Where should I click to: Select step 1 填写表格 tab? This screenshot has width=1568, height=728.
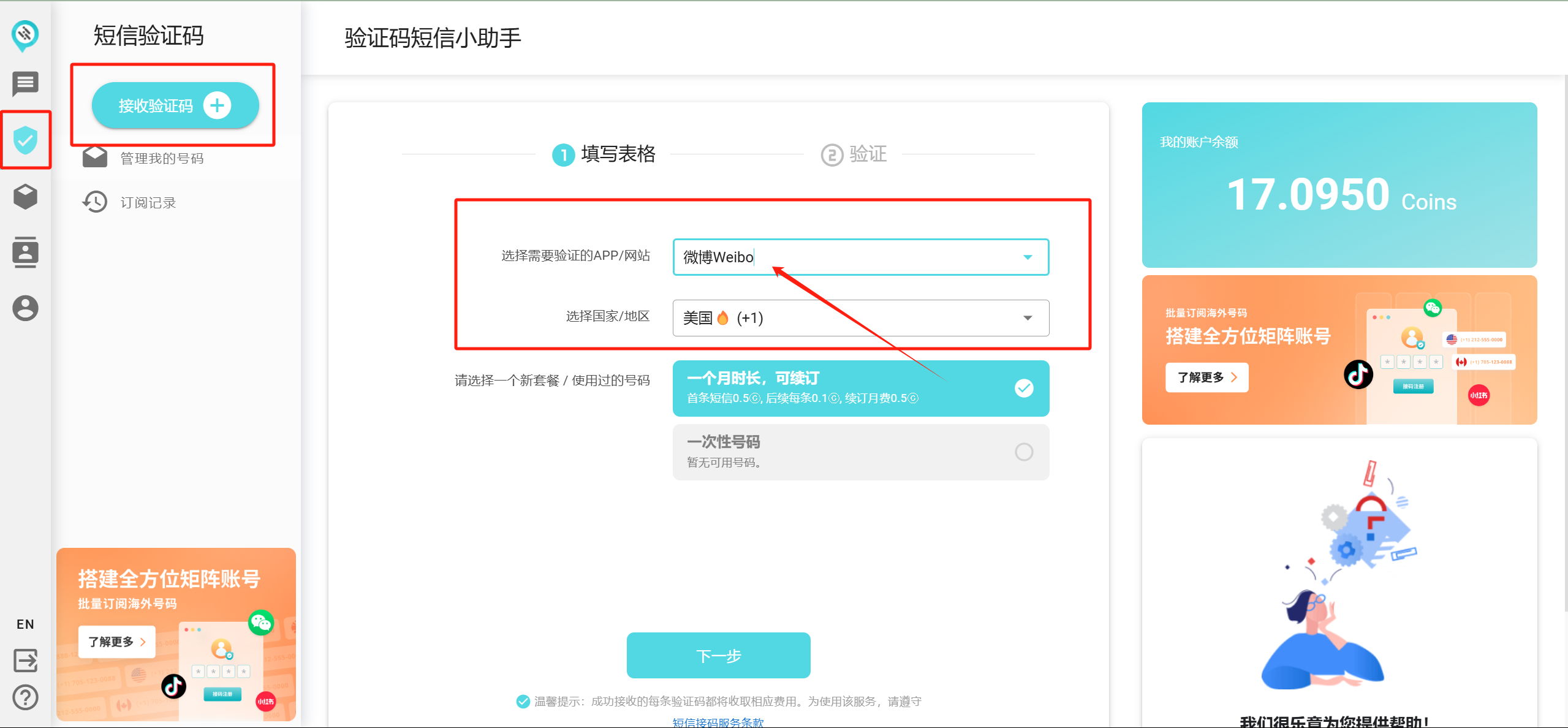click(x=604, y=154)
